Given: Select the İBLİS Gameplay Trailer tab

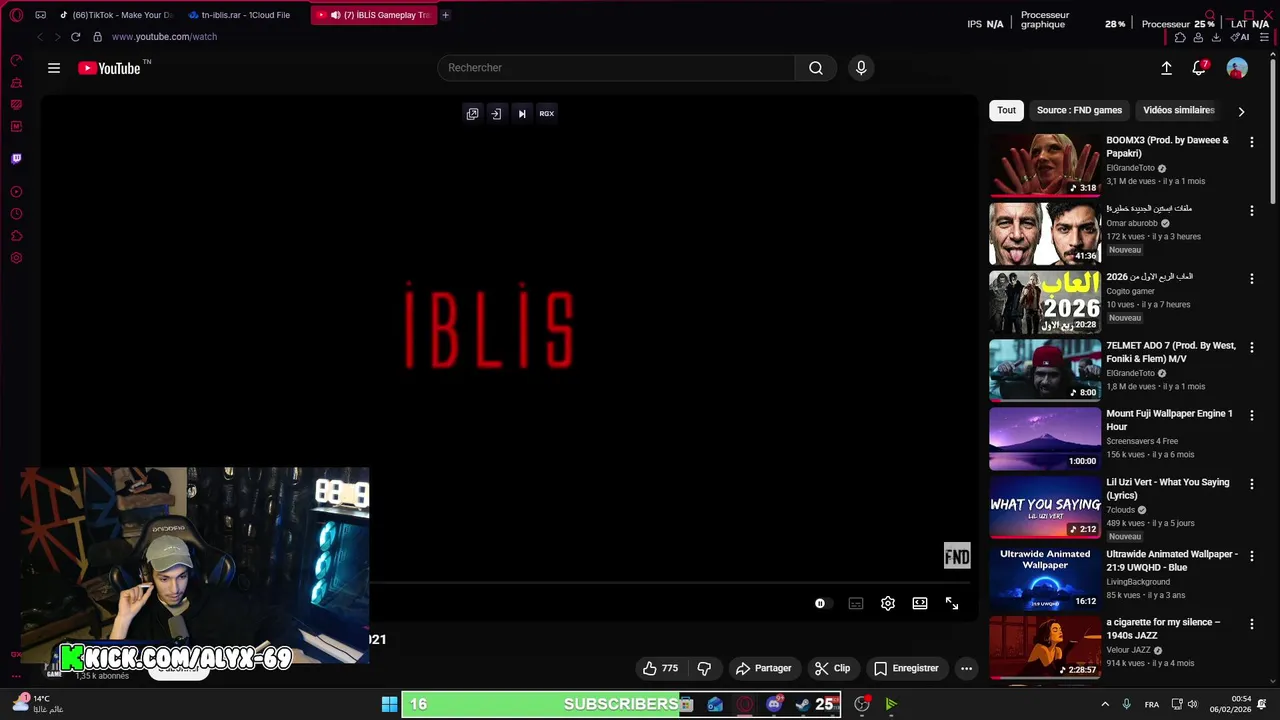Looking at the screenshot, I should tap(375, 15).
